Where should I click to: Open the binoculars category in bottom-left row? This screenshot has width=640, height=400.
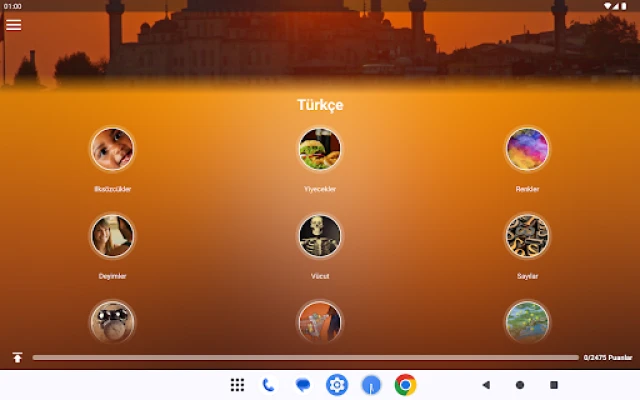pos(112,321)
